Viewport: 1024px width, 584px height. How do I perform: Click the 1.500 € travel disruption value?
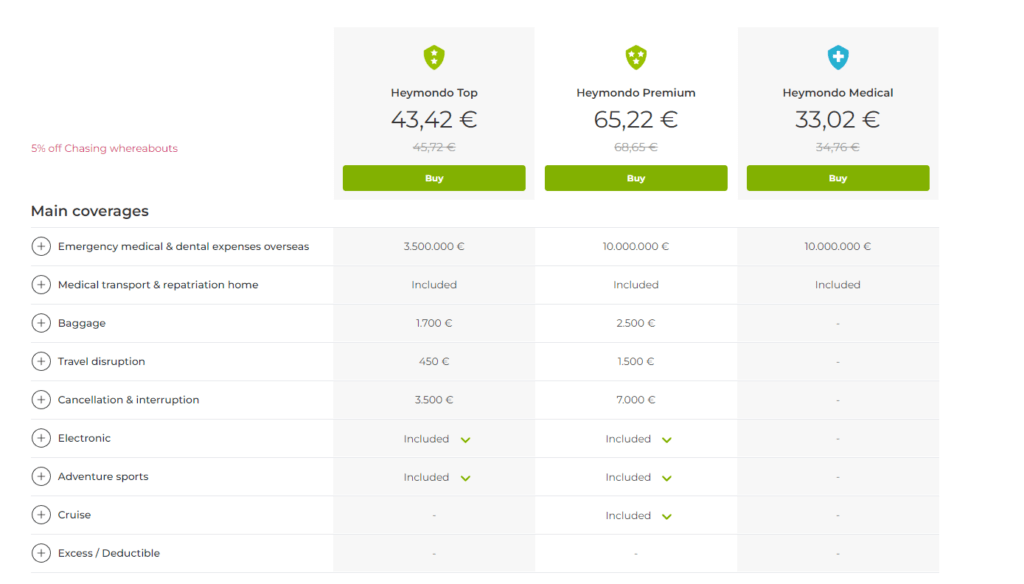(x=635, y=361)
